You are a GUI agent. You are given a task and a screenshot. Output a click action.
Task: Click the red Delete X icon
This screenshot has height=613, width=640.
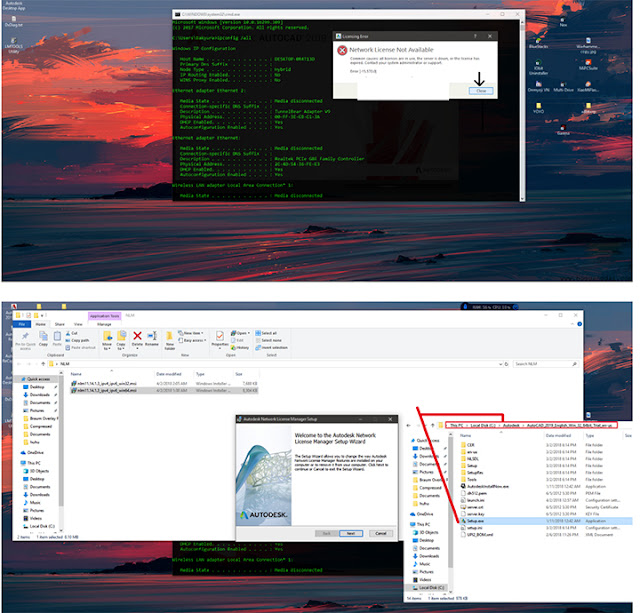(138, 336)
